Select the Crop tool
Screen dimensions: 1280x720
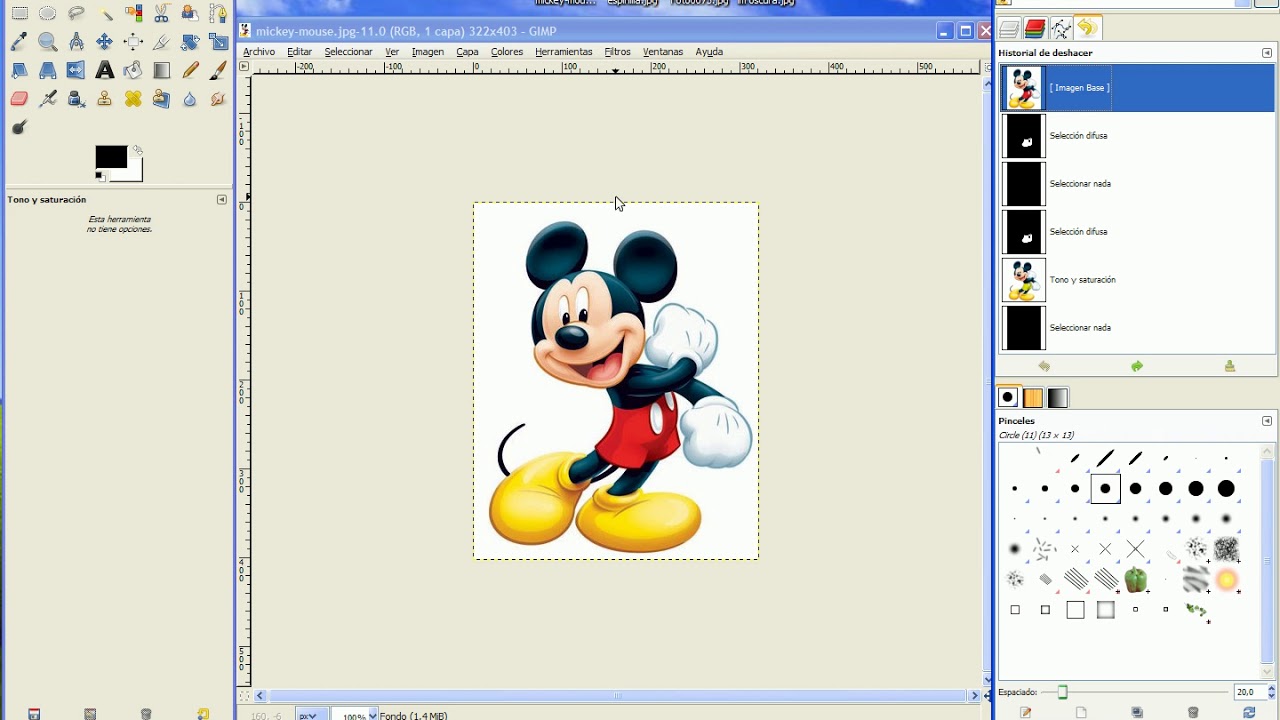(x=161, y=42)
